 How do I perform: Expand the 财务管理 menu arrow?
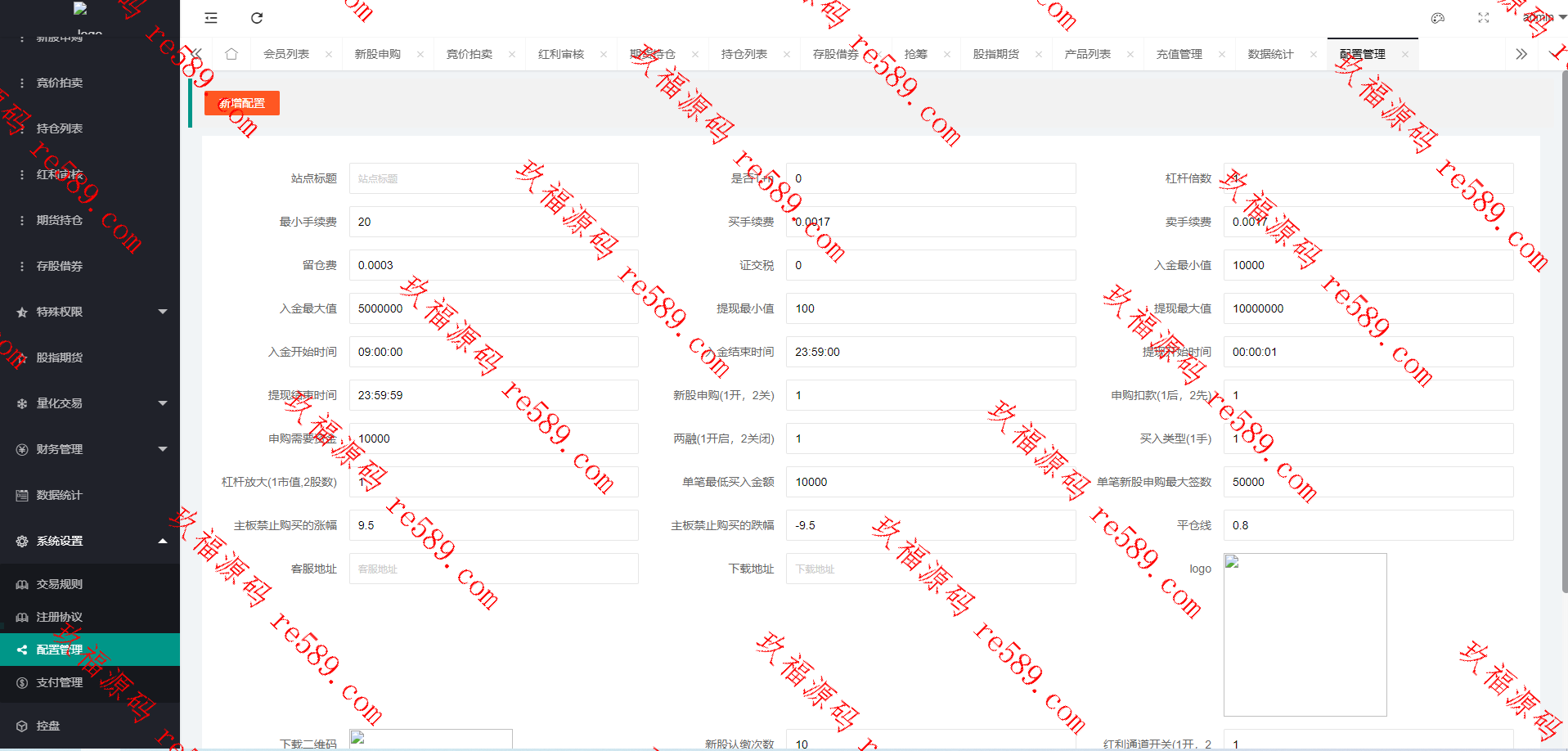[163, 449]
